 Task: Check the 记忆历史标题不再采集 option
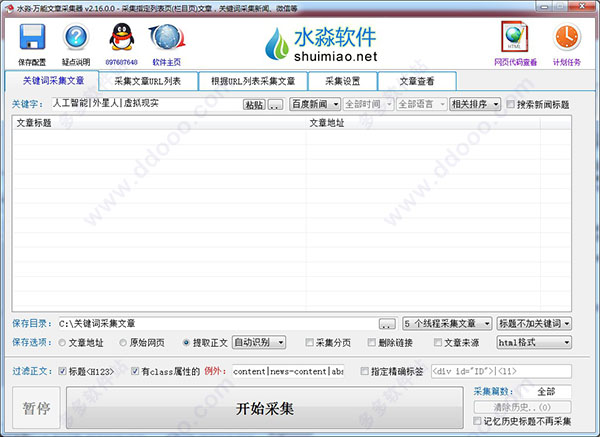pos(477,422)
